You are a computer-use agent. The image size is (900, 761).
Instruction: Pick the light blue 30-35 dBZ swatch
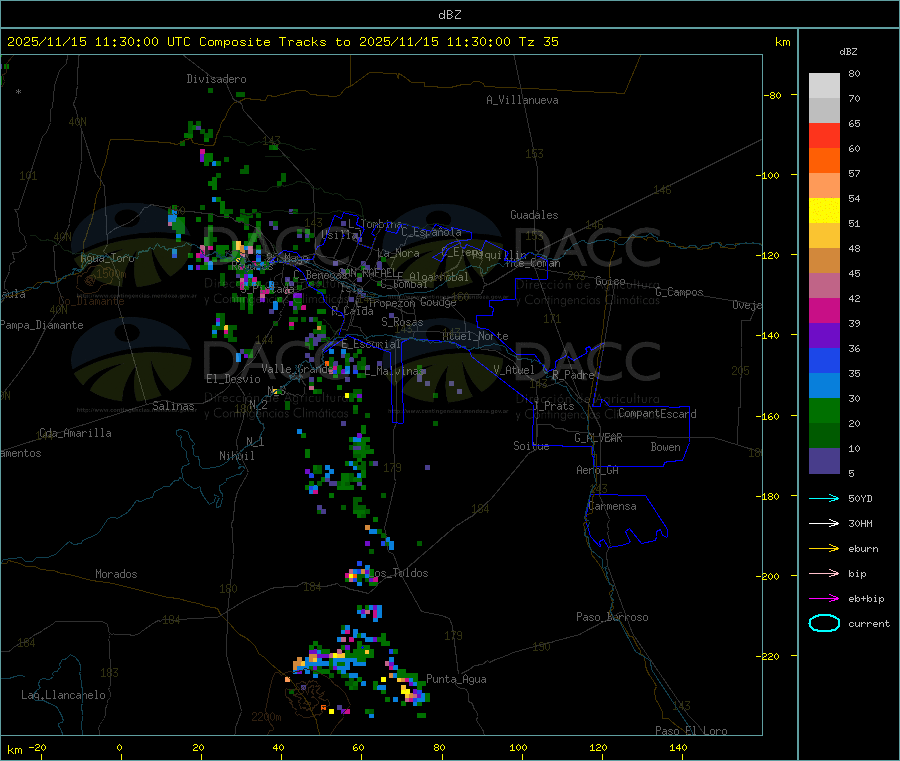click(824, 386)
